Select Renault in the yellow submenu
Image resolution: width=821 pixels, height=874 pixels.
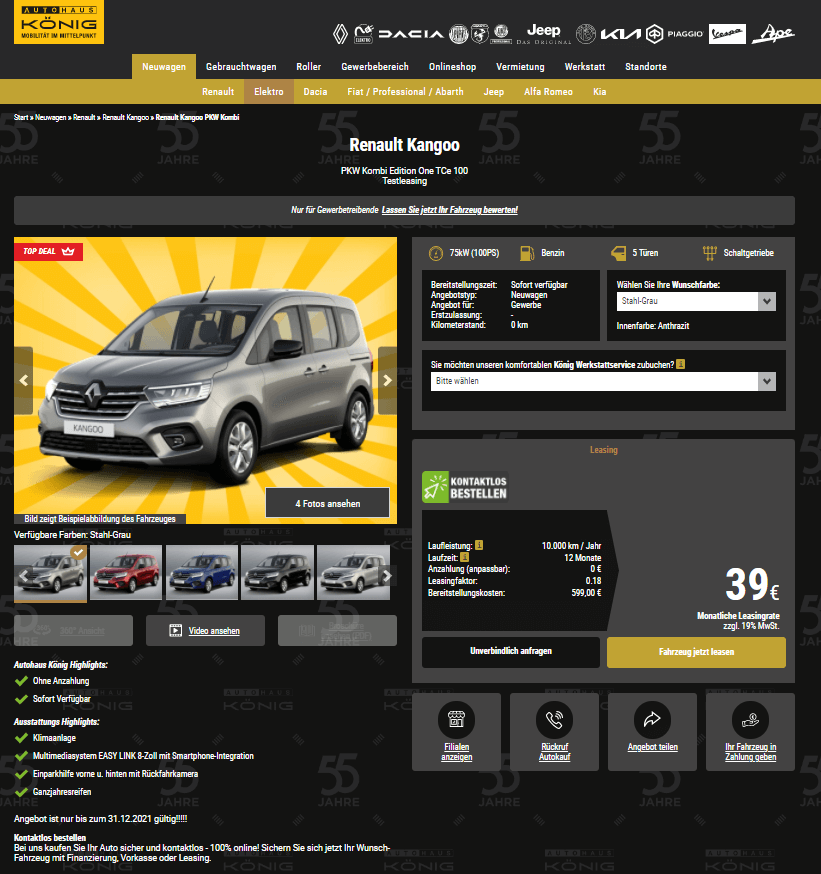pos(218,91)
